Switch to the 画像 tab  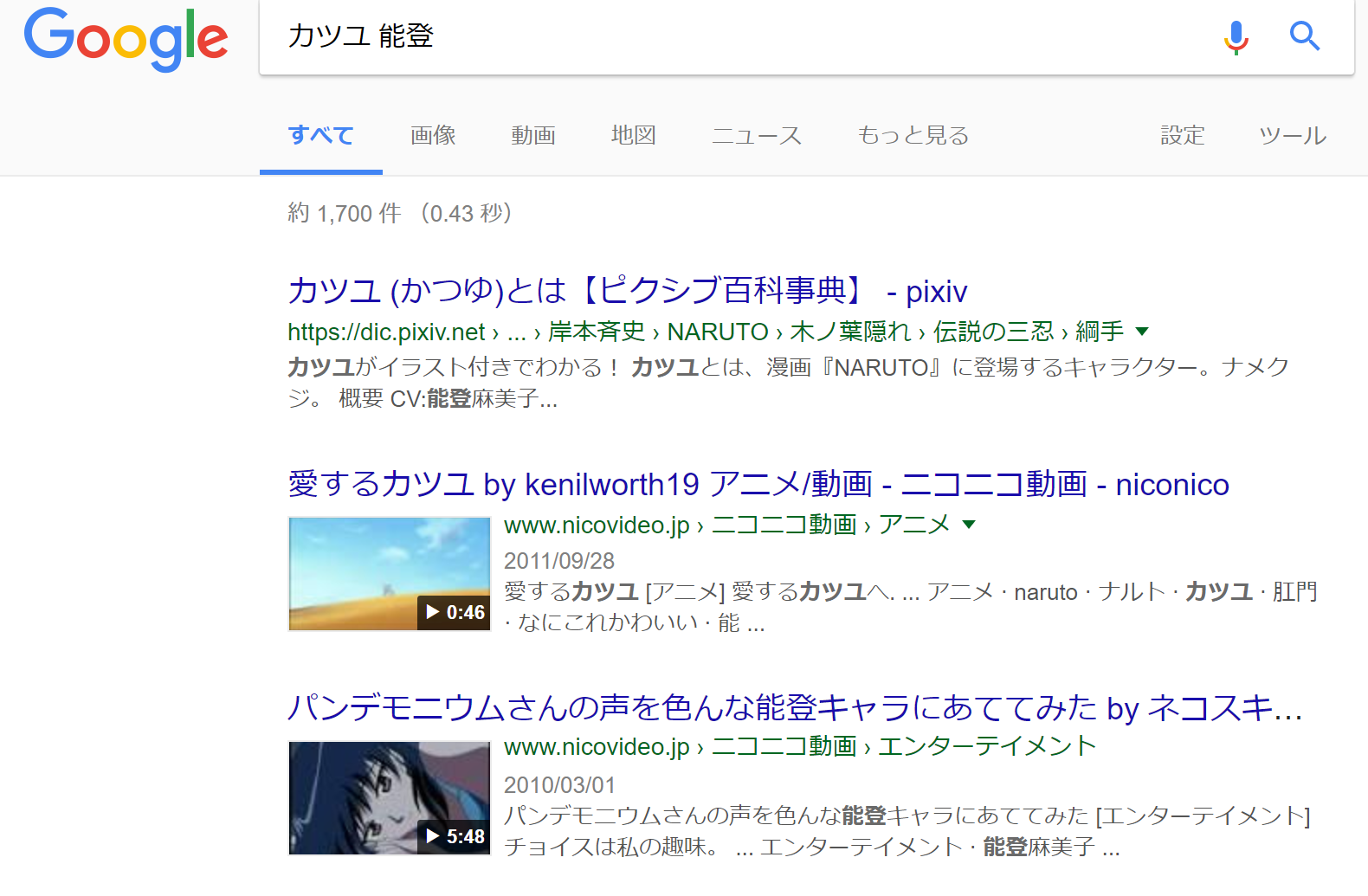click(x=433, y=136)
